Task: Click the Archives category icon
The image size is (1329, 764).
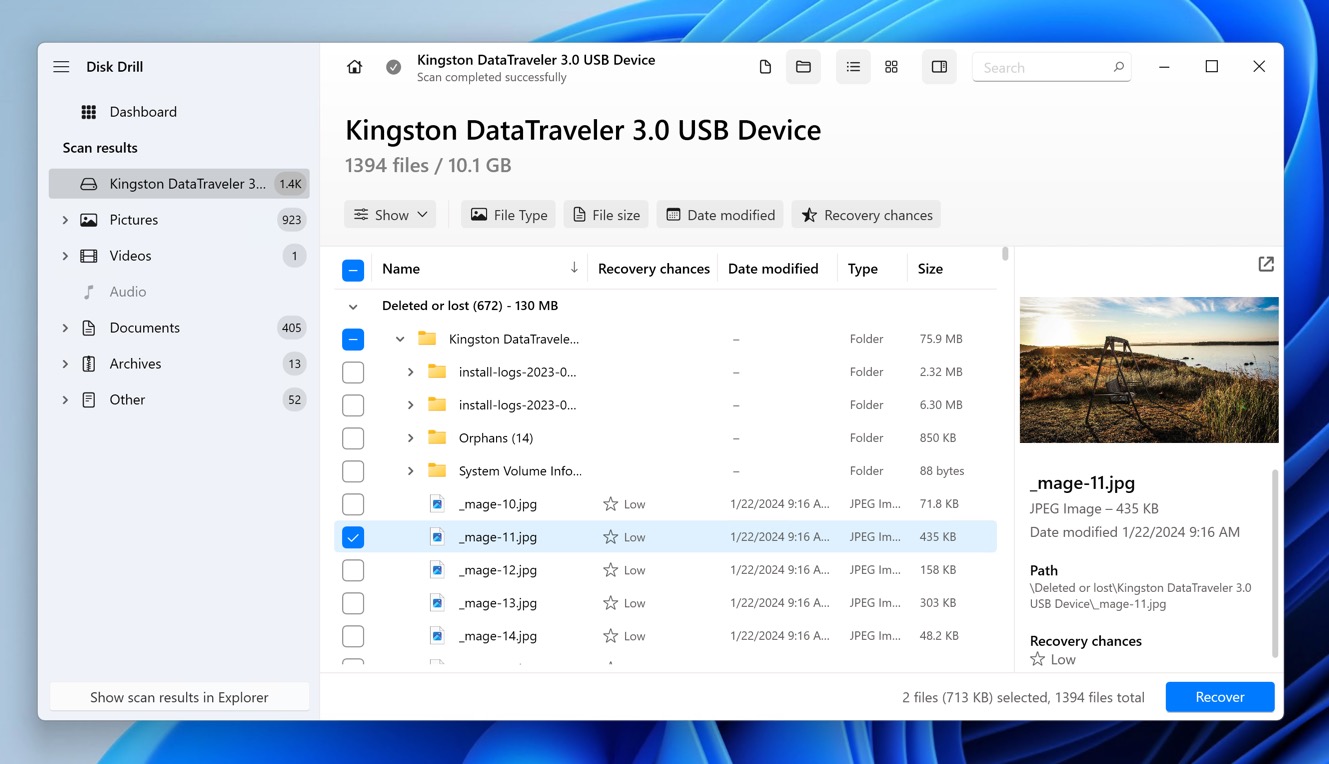Action: pos(89,364)
